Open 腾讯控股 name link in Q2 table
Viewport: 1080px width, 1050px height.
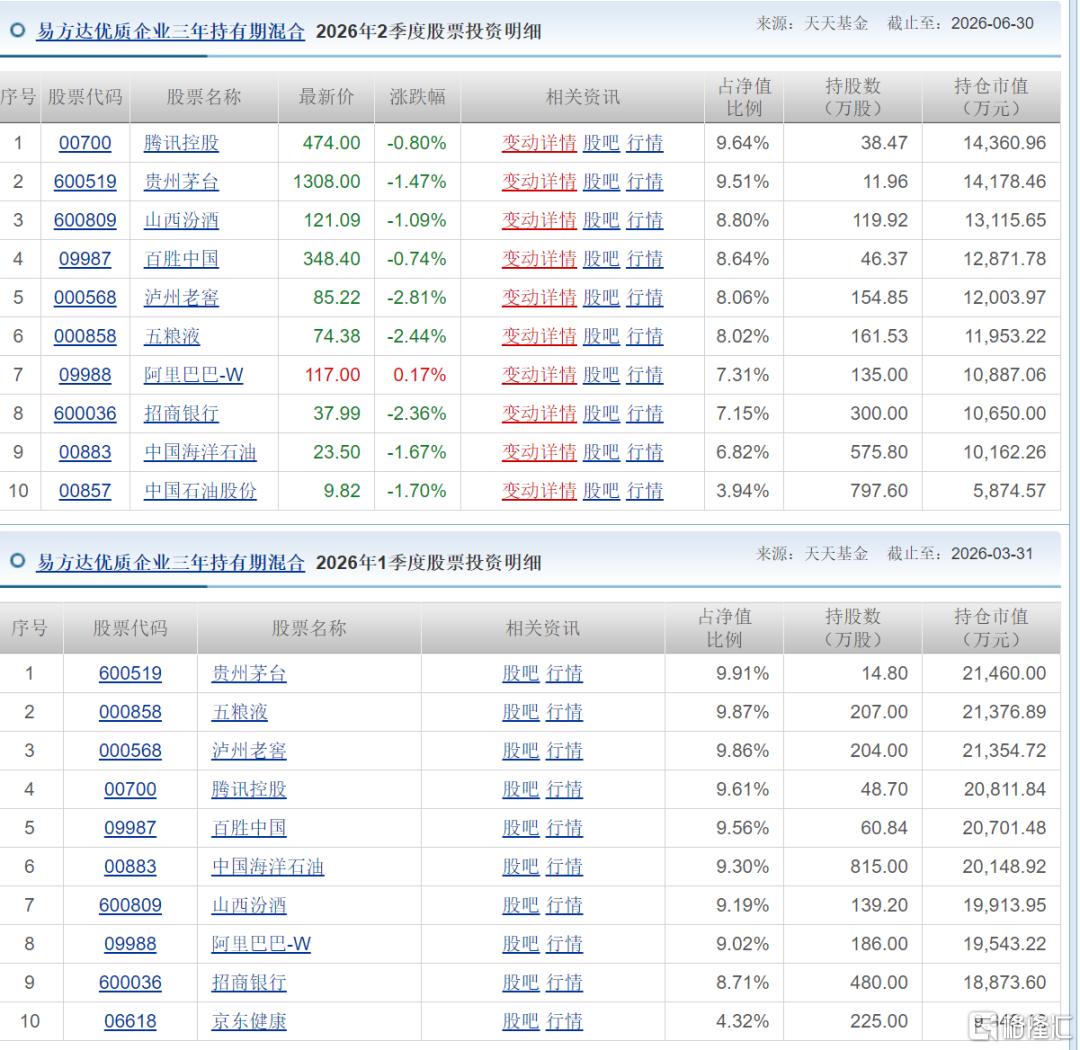pos(181,143)
